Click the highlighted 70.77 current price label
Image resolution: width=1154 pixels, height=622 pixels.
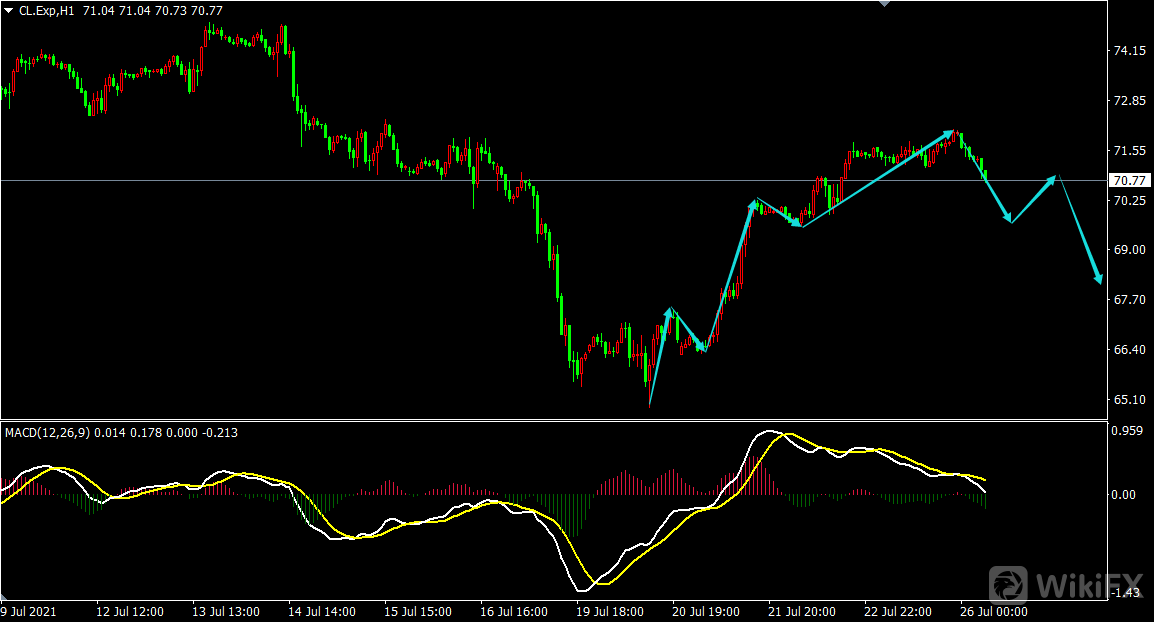coord(1129,181)
